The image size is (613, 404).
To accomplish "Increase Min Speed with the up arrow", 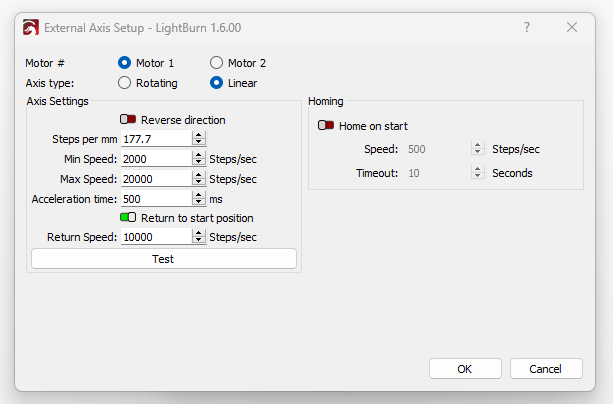I will [x=199, y=155].
